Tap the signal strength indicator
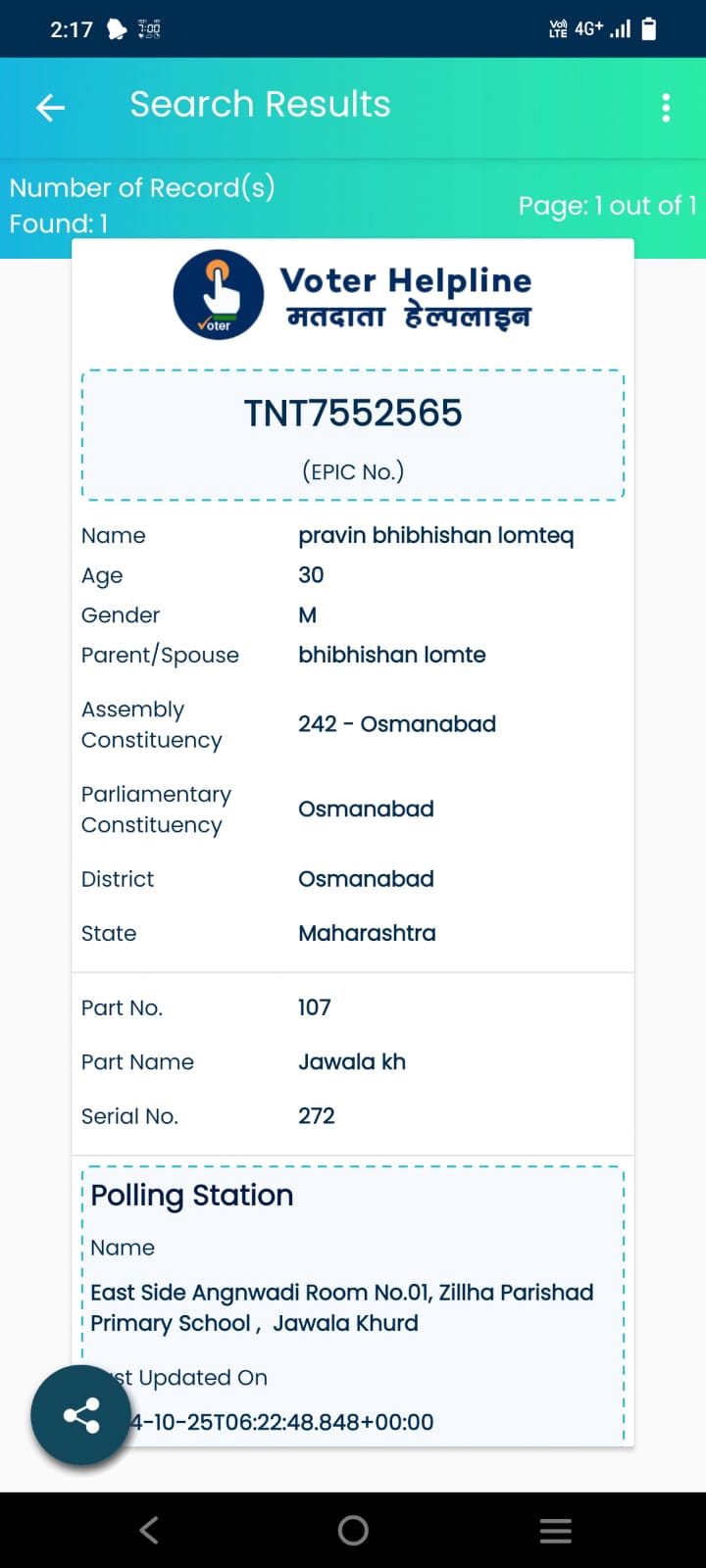 pyautogui.click(x=620, y=29)
